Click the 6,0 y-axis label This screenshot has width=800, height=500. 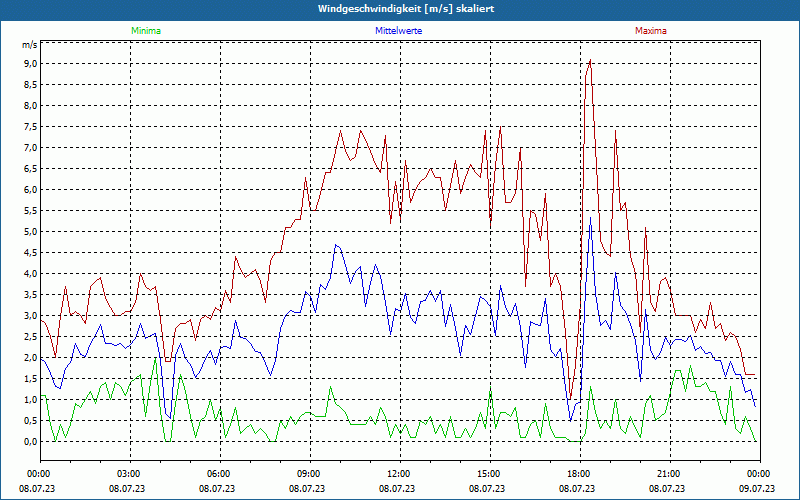[x=31, y=190]
